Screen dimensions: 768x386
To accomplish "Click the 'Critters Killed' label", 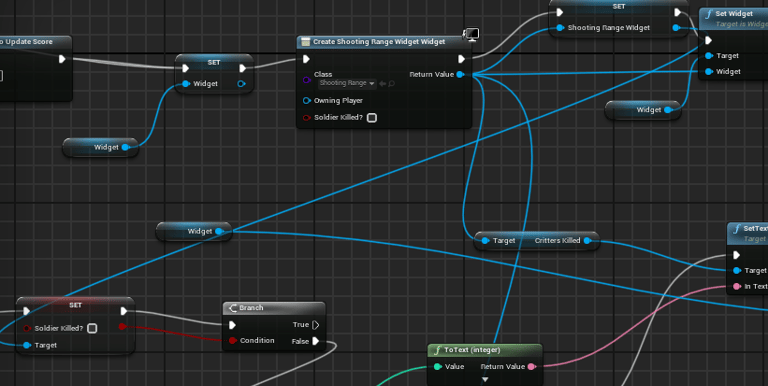I will [x=557, y=241].
